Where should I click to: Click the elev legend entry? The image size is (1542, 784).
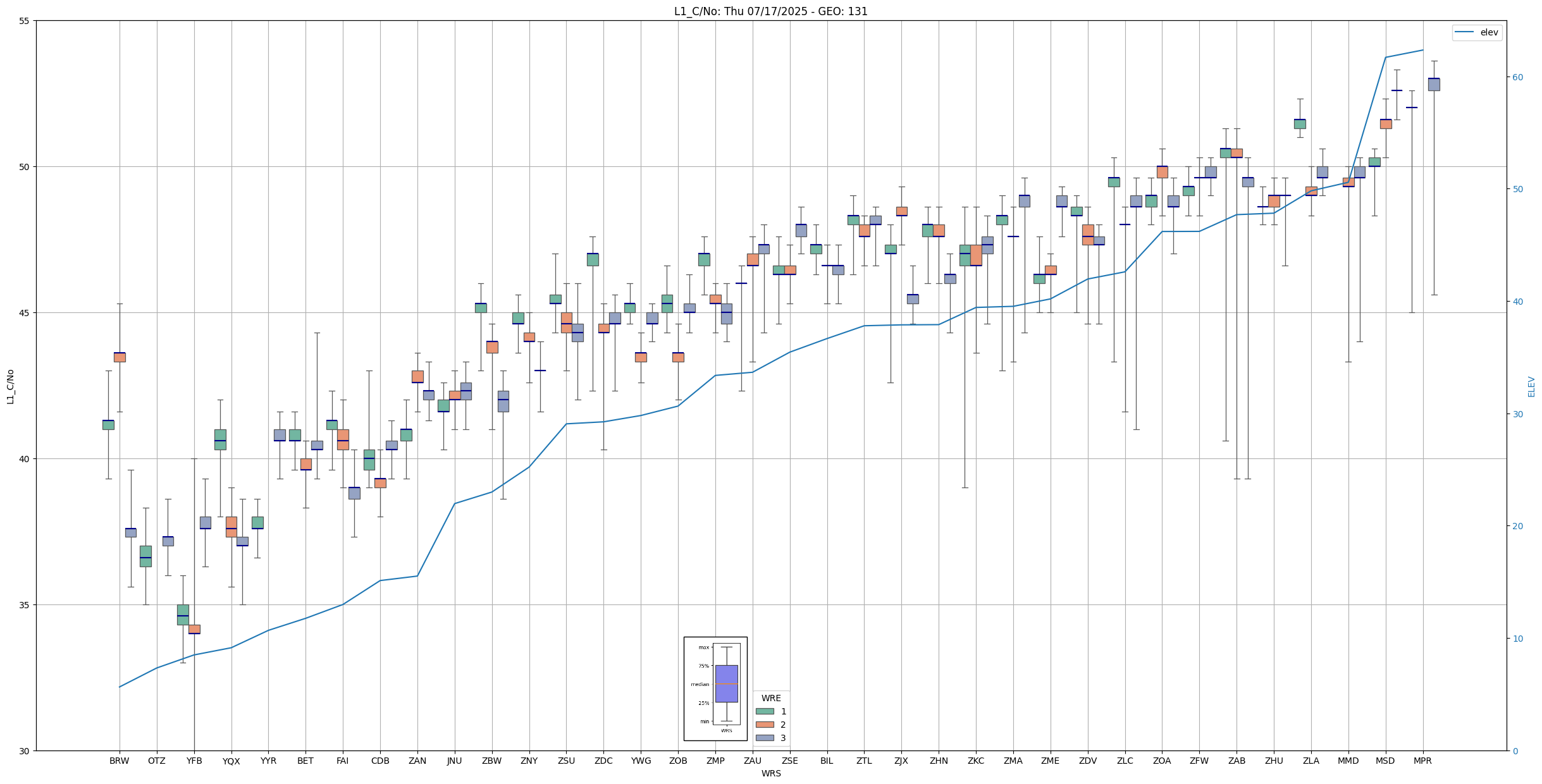click(1477, 32)
